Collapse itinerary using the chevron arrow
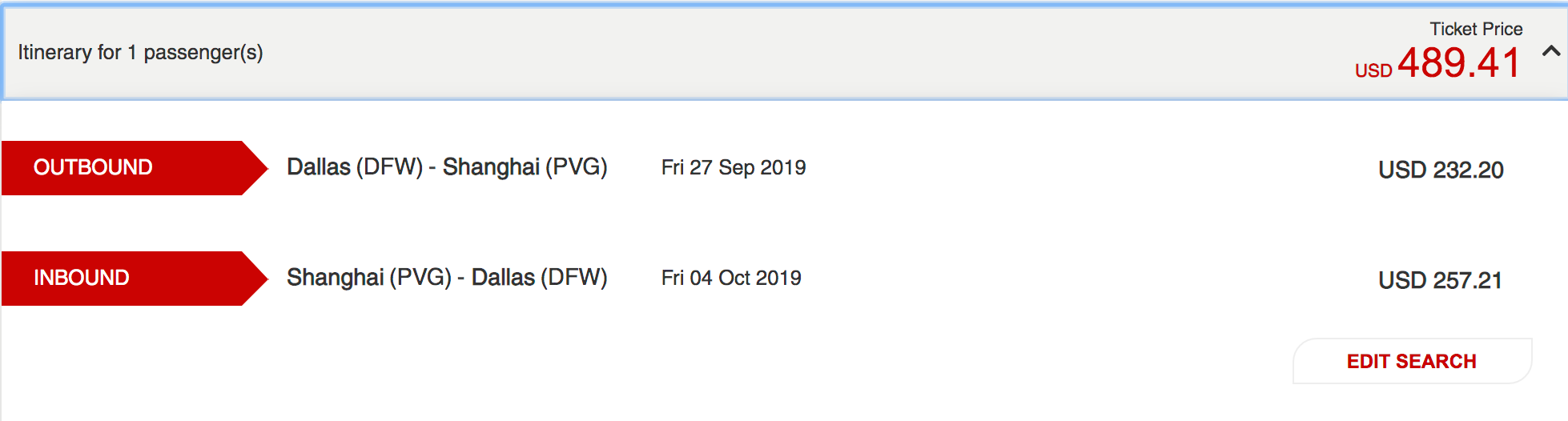 click(x=1550, y=51)
